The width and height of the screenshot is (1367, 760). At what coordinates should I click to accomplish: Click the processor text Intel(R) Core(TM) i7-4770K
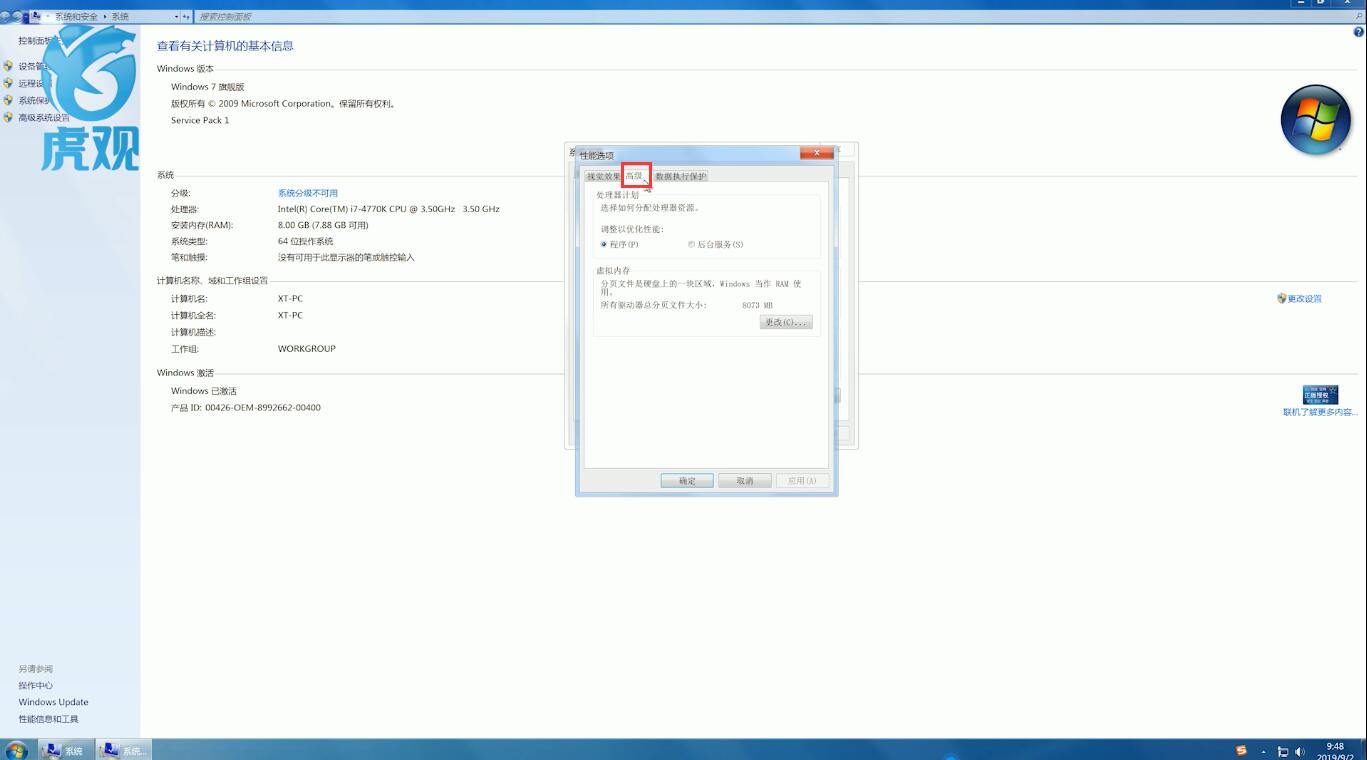388,209
